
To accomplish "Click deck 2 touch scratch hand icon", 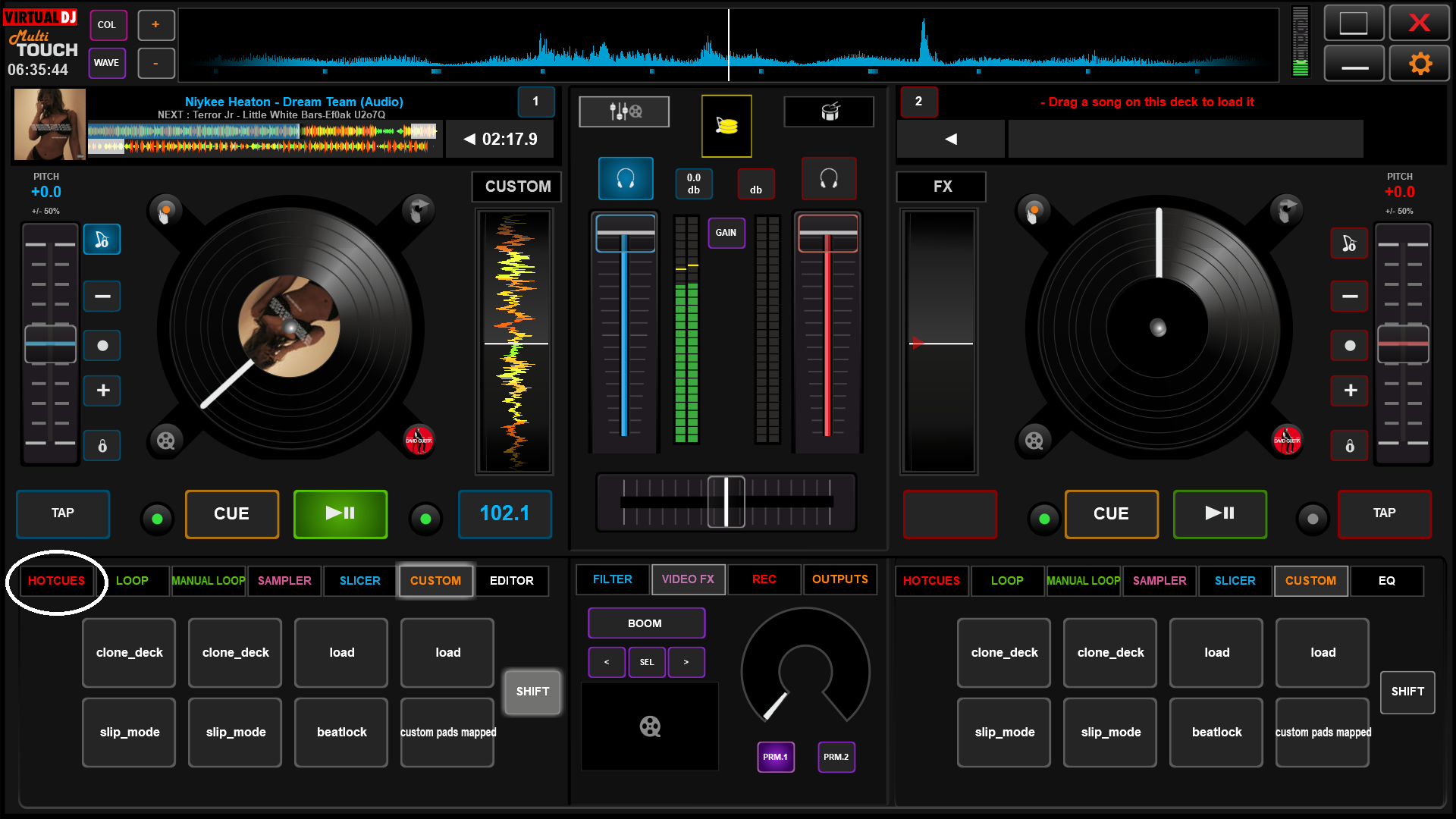I will click(x=1033, y=211).
